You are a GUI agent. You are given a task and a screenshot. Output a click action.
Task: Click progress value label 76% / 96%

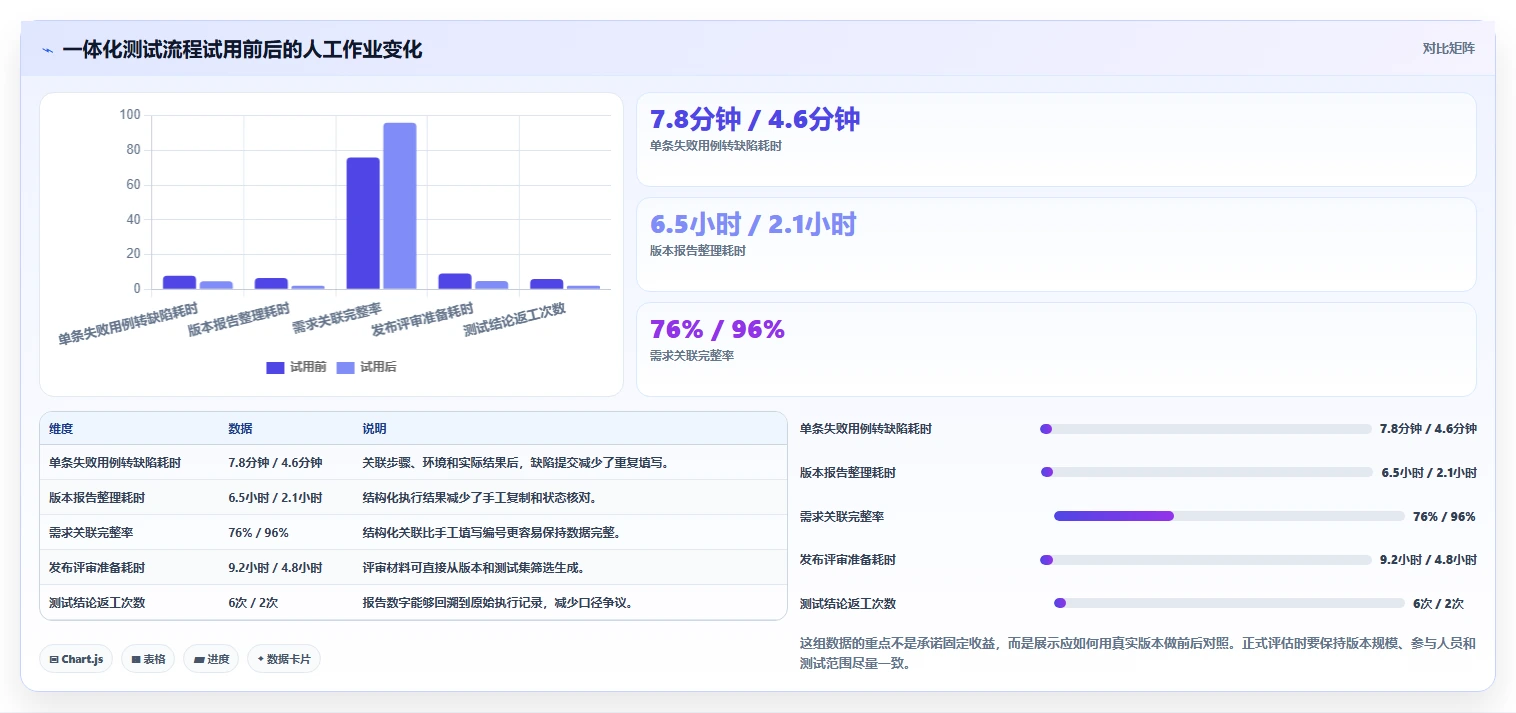[x=1444, y=516]
